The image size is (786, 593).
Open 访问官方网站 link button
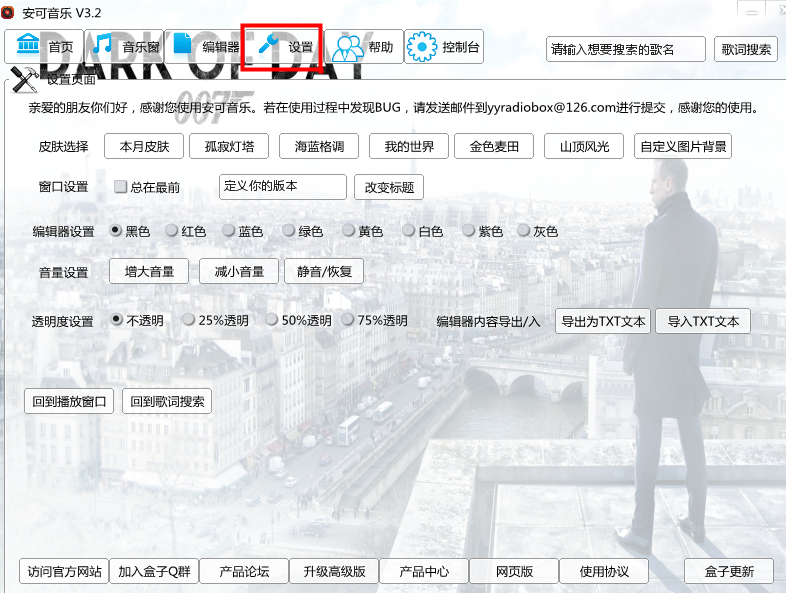tap(64, 571)
